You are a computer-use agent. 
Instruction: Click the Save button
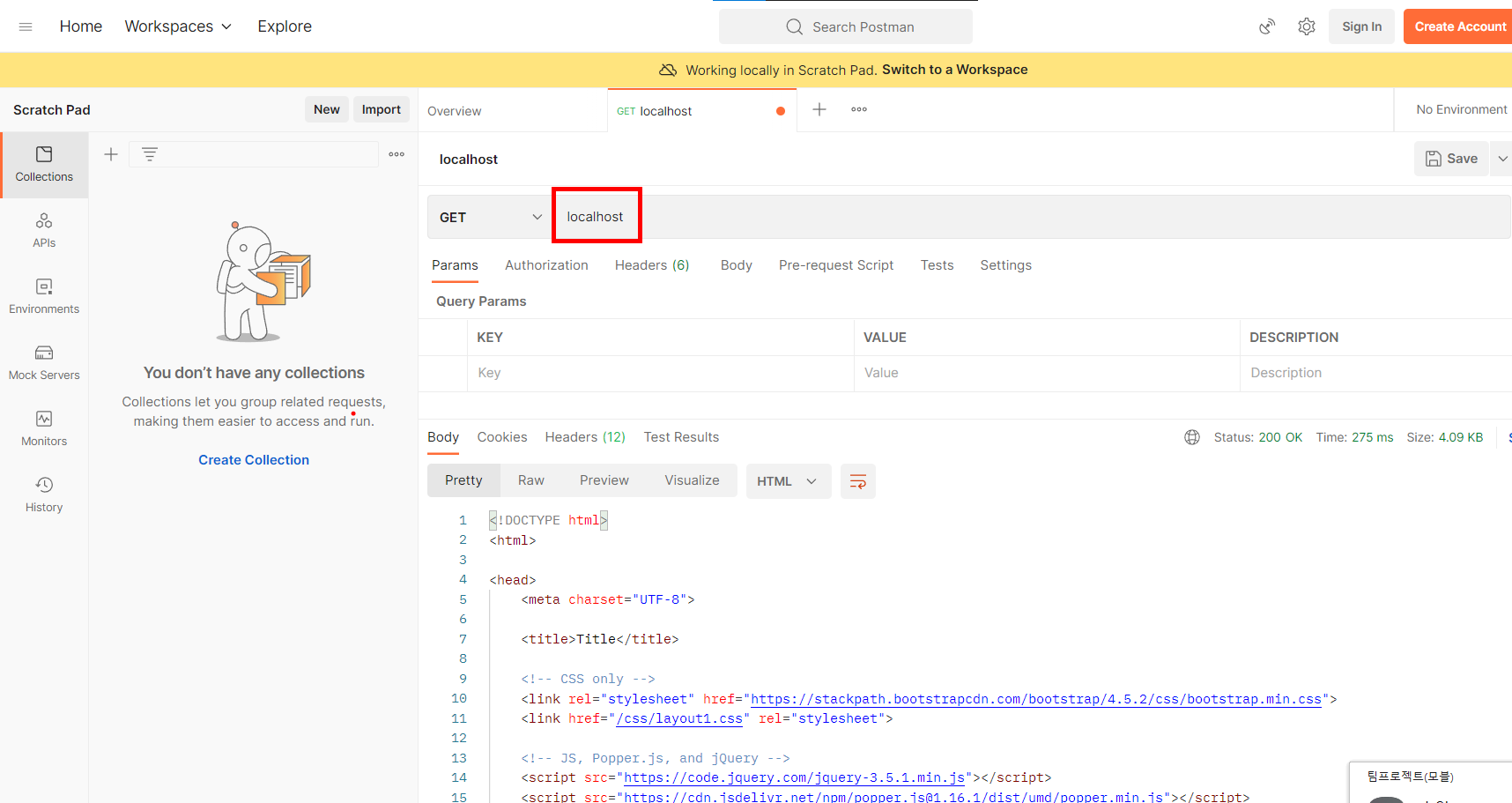pyautogui.click(x=1451, y=159)
